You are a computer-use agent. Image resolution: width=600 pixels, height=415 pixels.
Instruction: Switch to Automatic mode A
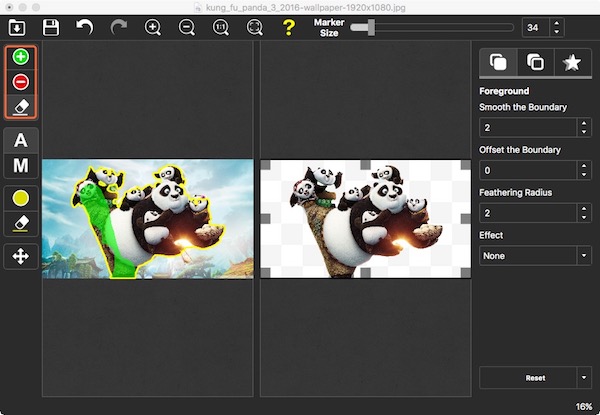(x=21, y=140)
